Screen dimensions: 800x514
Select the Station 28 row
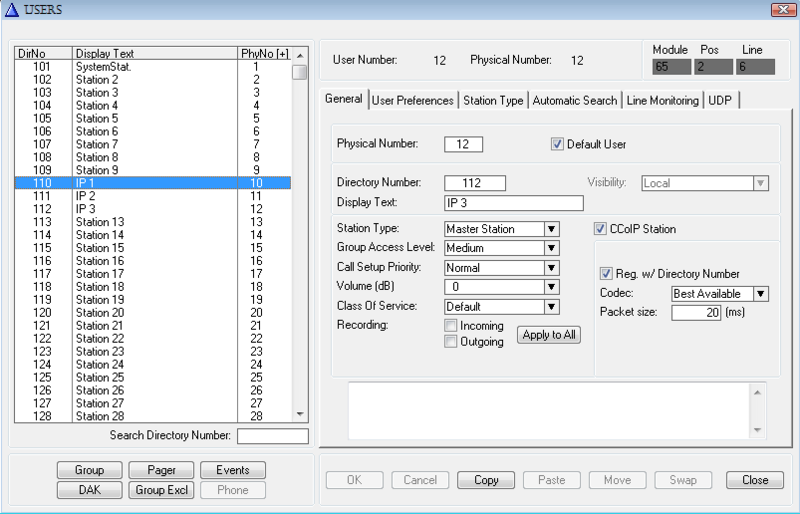click(x=153, y=416)
